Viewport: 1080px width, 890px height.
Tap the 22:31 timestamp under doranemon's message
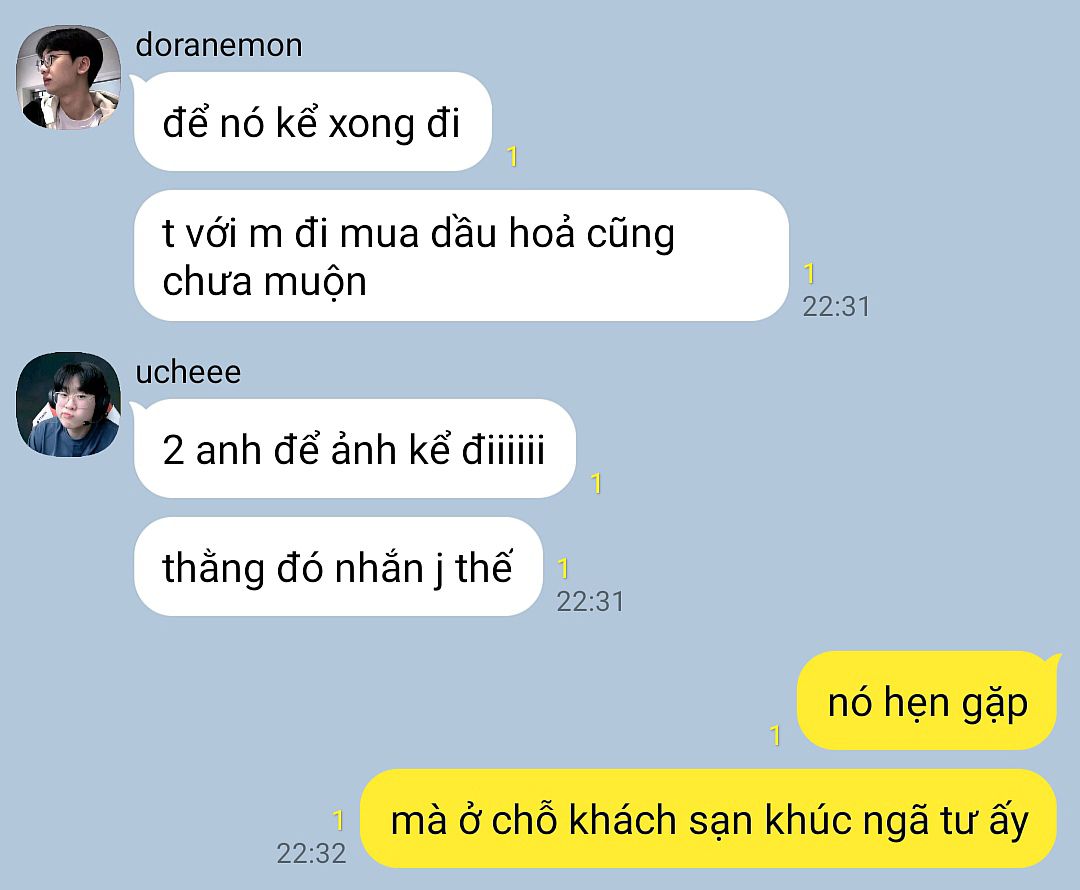point(836,307)
